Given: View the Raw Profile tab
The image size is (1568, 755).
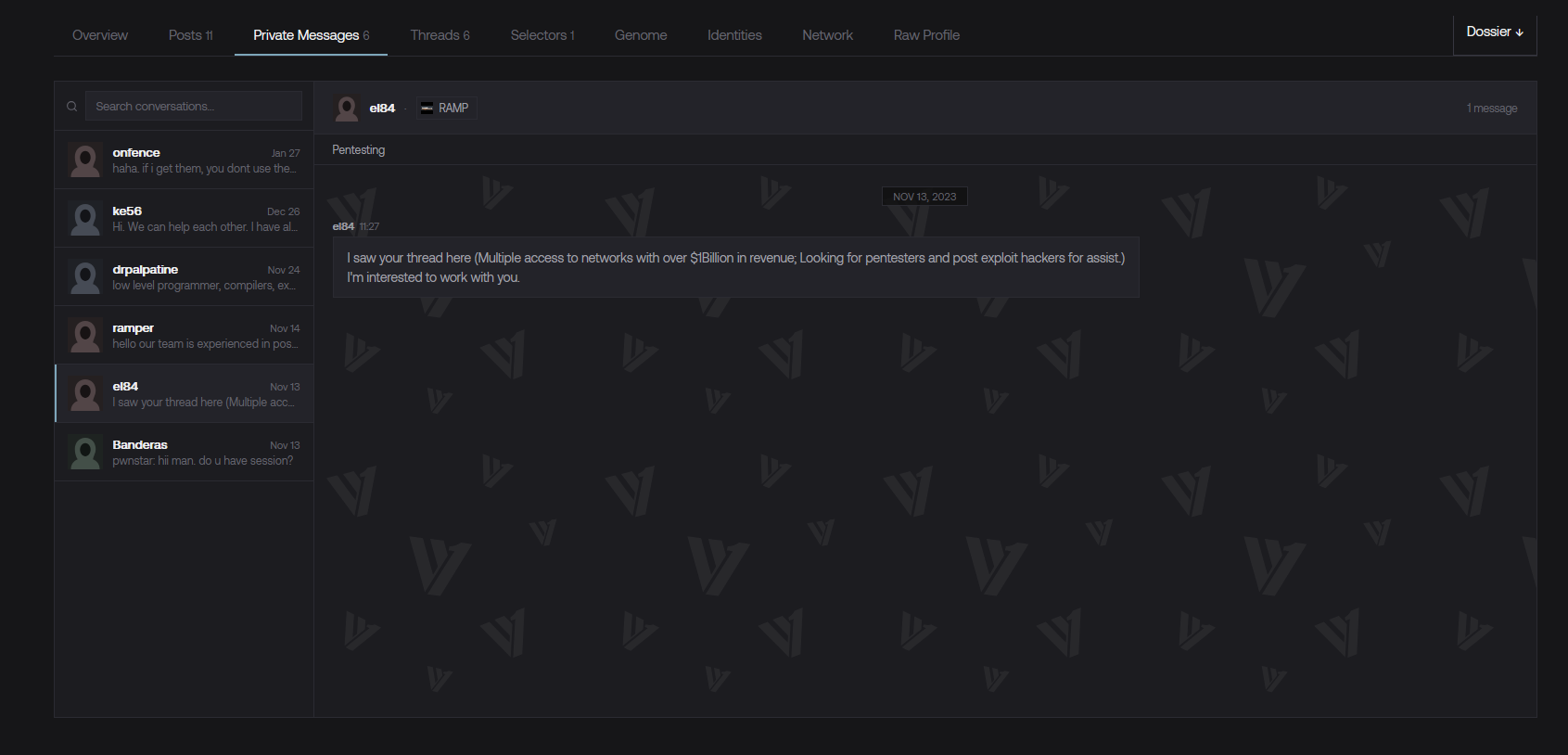Looking at the screenshot, I should [x=926, y=35].
